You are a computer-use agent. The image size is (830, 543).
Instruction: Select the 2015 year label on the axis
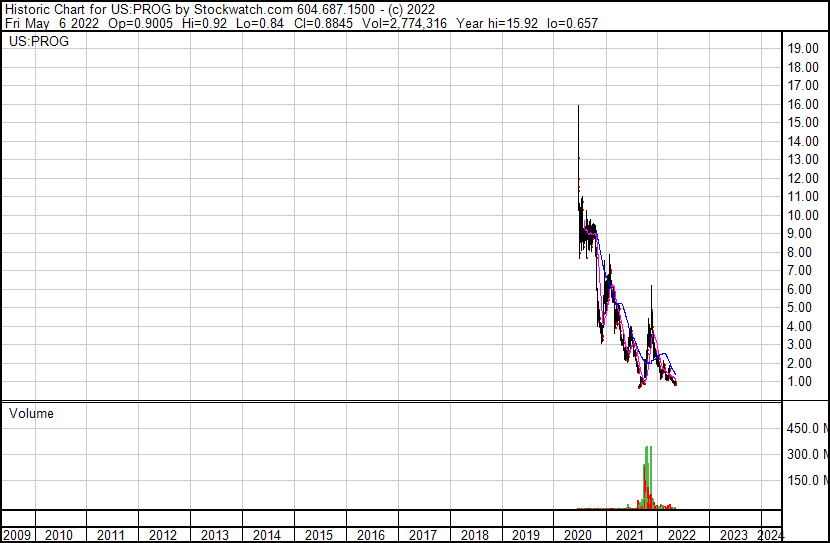coord(319,535)
